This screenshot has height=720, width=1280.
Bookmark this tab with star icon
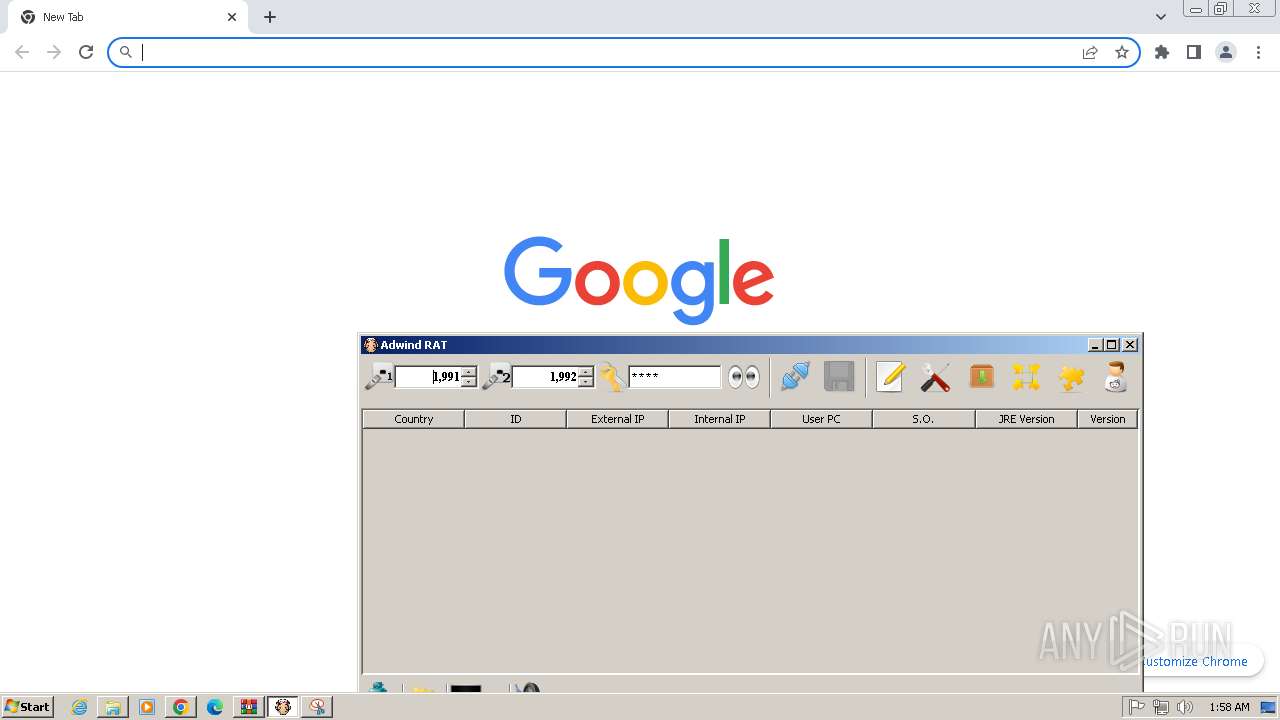(1122, 52)
